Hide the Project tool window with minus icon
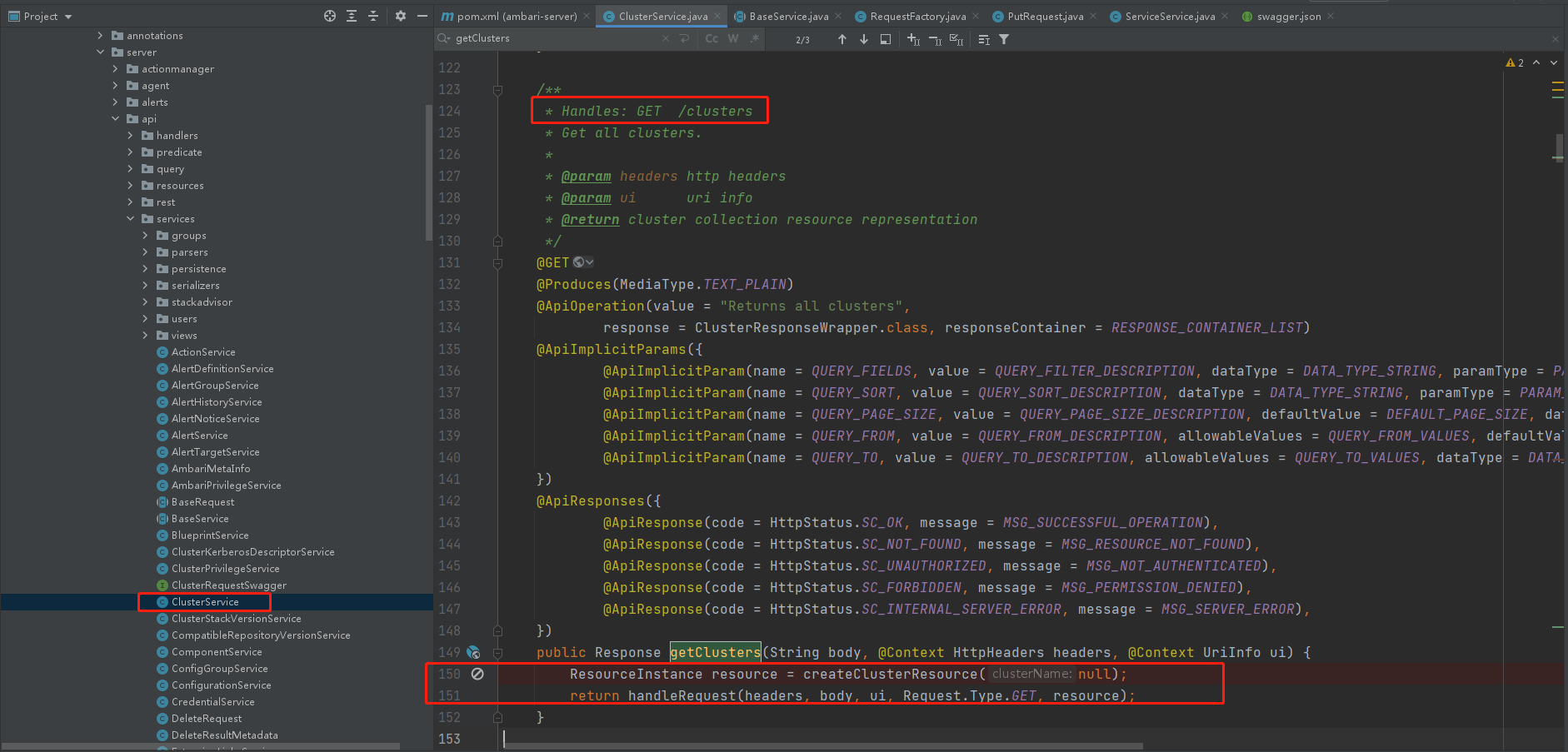This screenshot has height=752, width=1568. click(422, 16)
